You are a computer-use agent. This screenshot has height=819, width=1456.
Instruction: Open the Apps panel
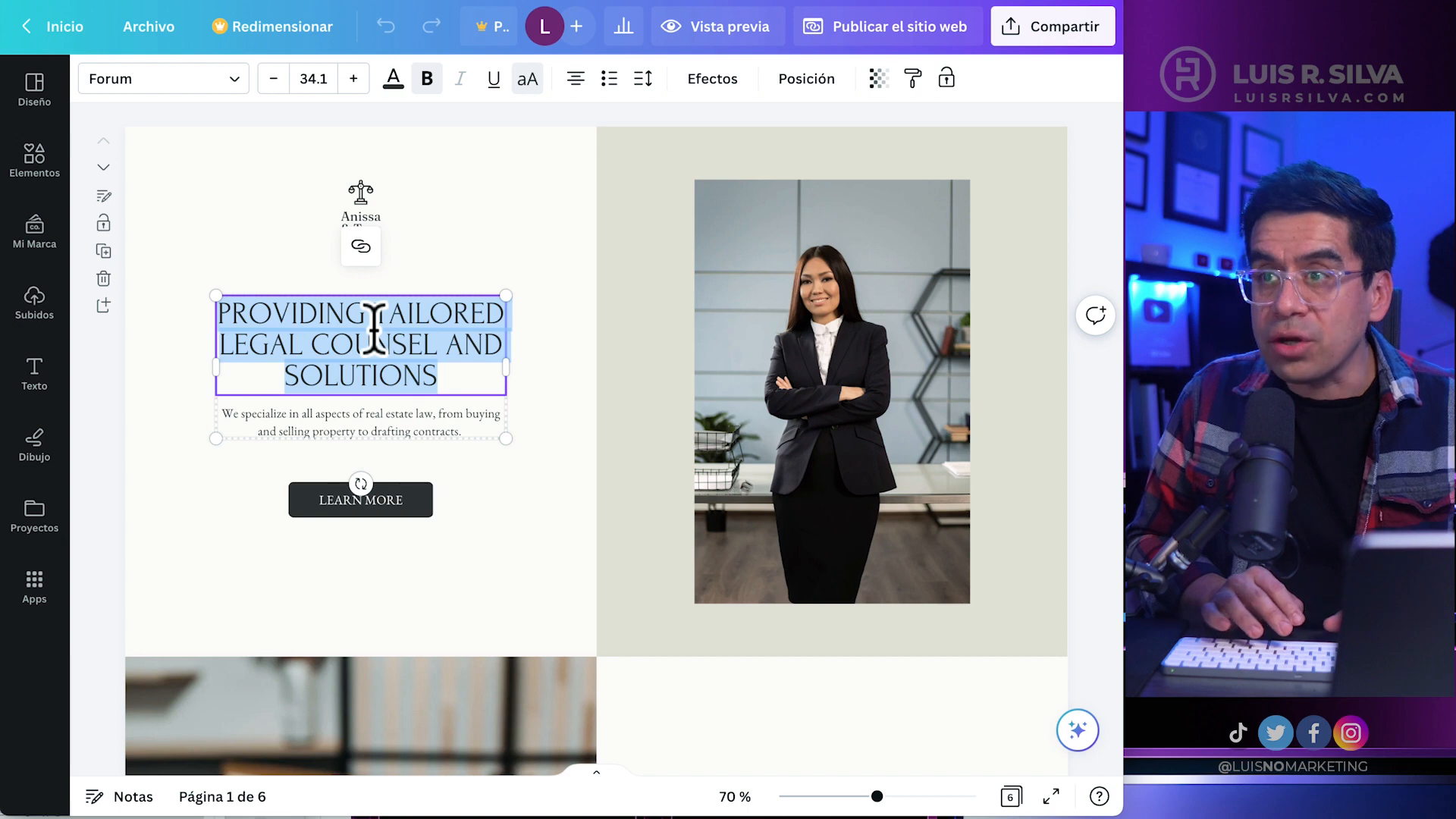pos(34,587)
